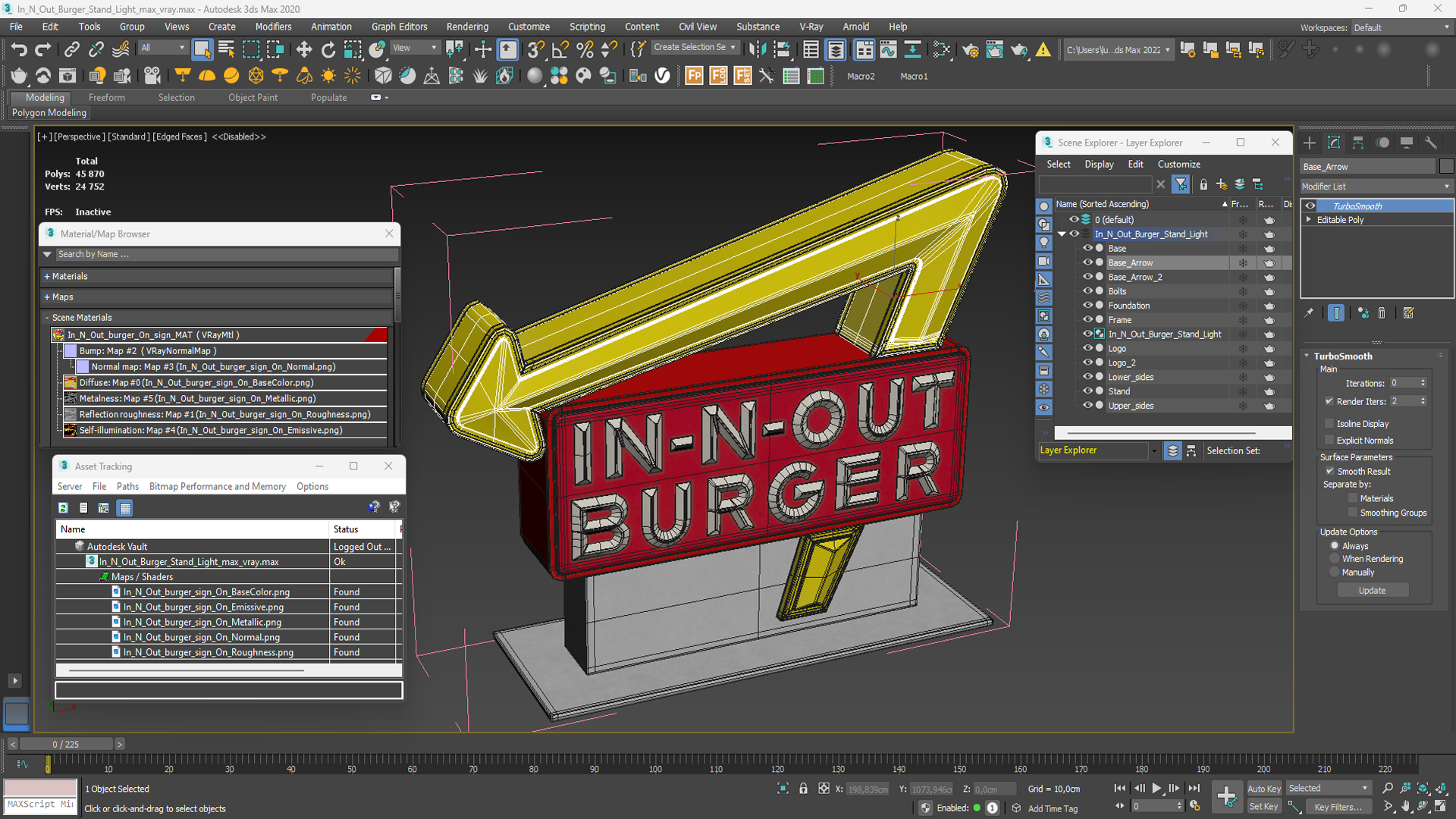Toggle the Render Iters checkbox

tap(1329, 401)
